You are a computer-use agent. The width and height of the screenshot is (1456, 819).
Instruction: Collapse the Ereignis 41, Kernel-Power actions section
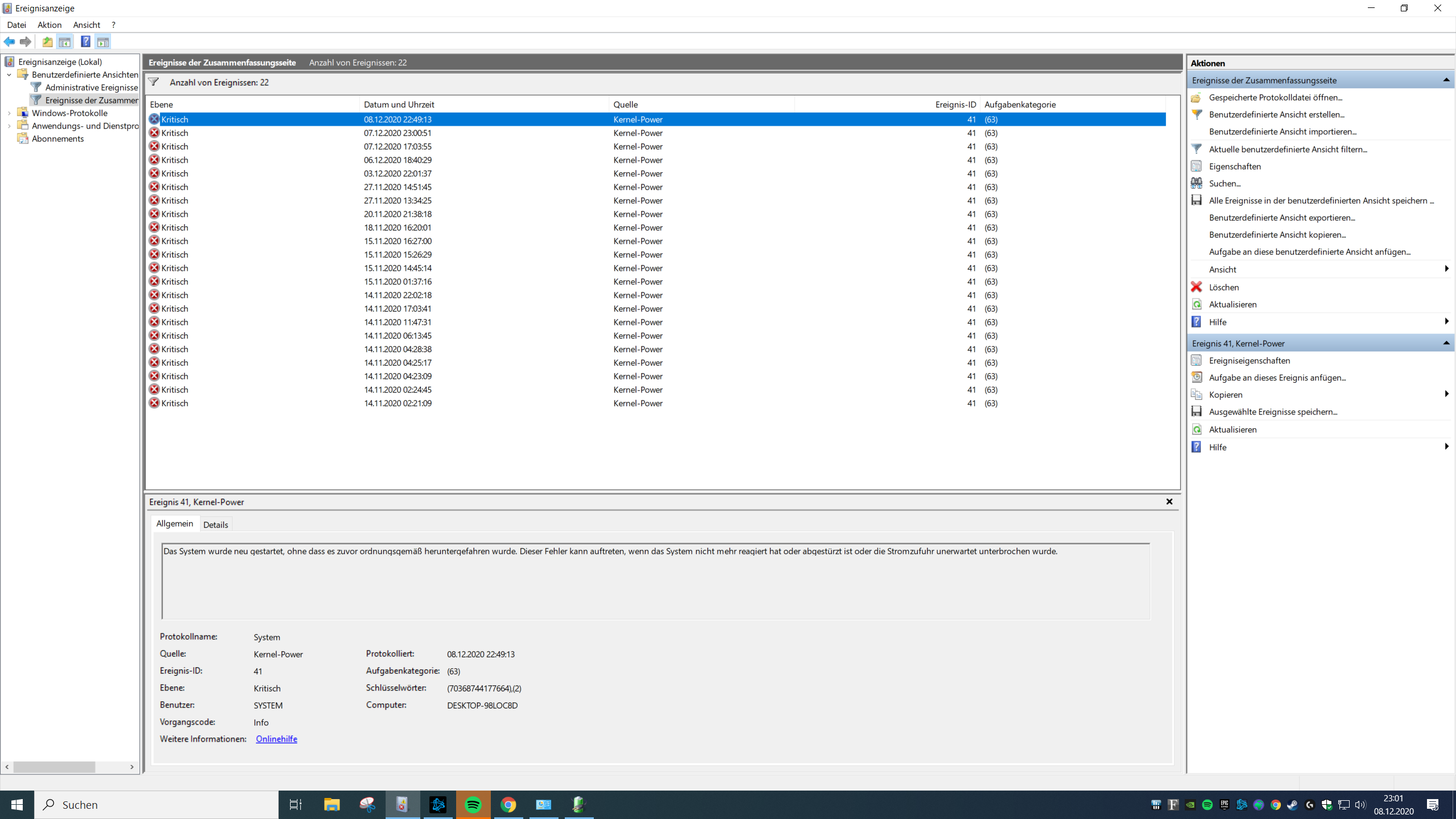[x=1446, y=343]
